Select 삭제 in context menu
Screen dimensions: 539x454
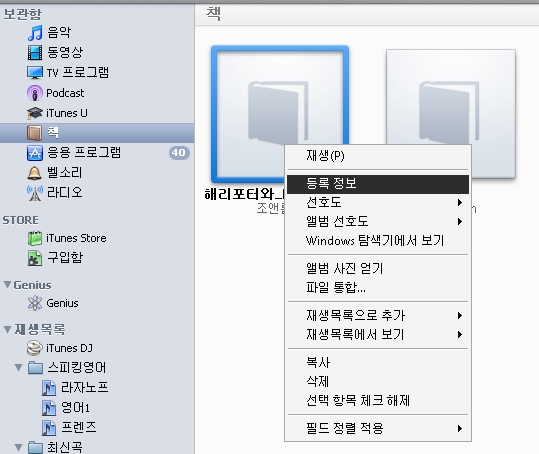coord(378,381)
